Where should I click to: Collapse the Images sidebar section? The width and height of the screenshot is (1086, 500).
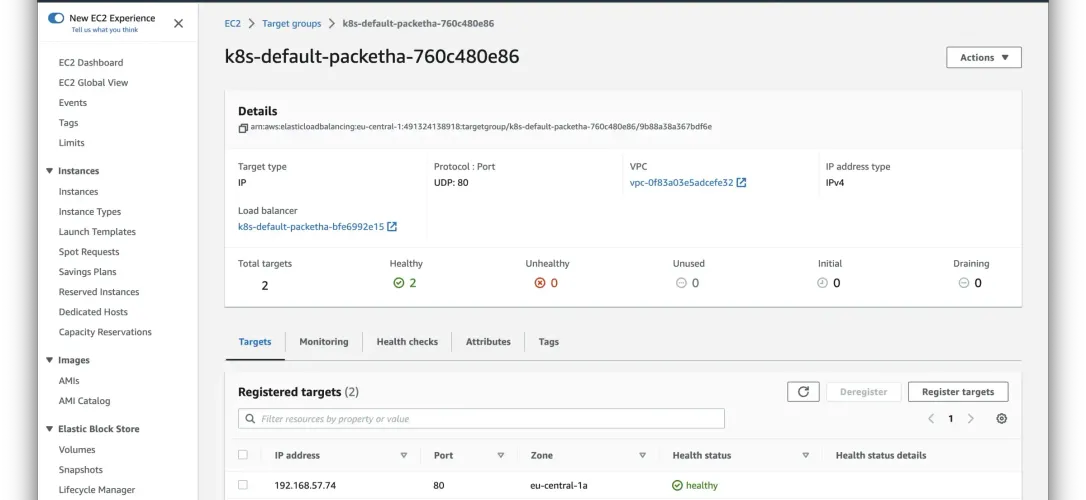[49, 360]
